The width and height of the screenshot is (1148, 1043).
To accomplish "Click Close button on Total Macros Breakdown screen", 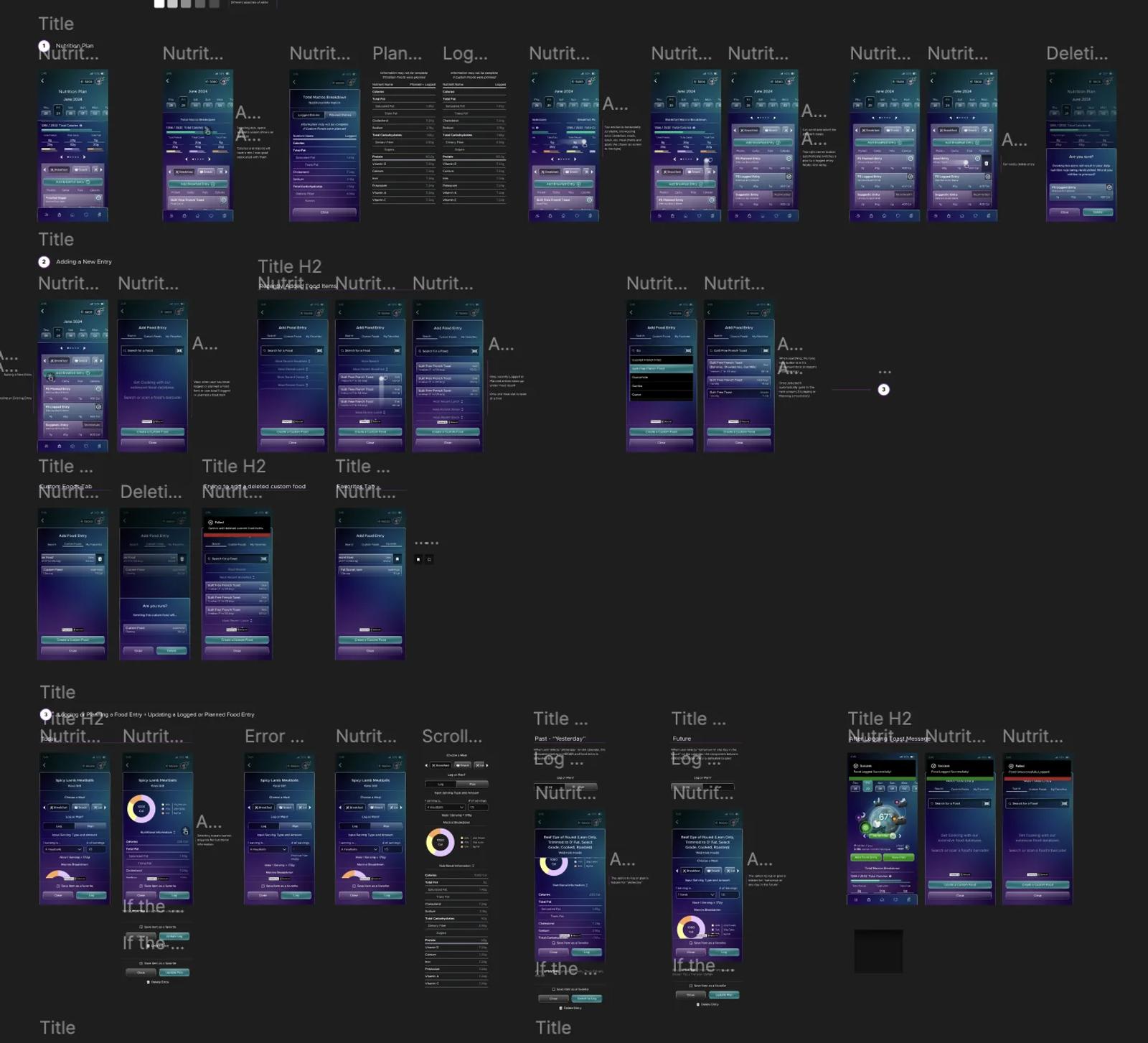I will pyautogui.click(x=324, y=212).
